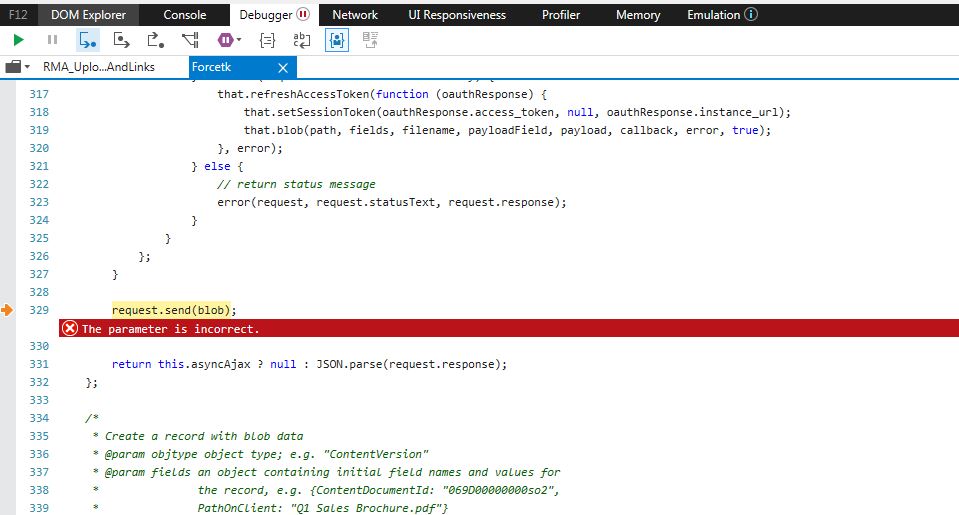
Task: Click the greyed-out source maps icon
Action: (371, 40)
